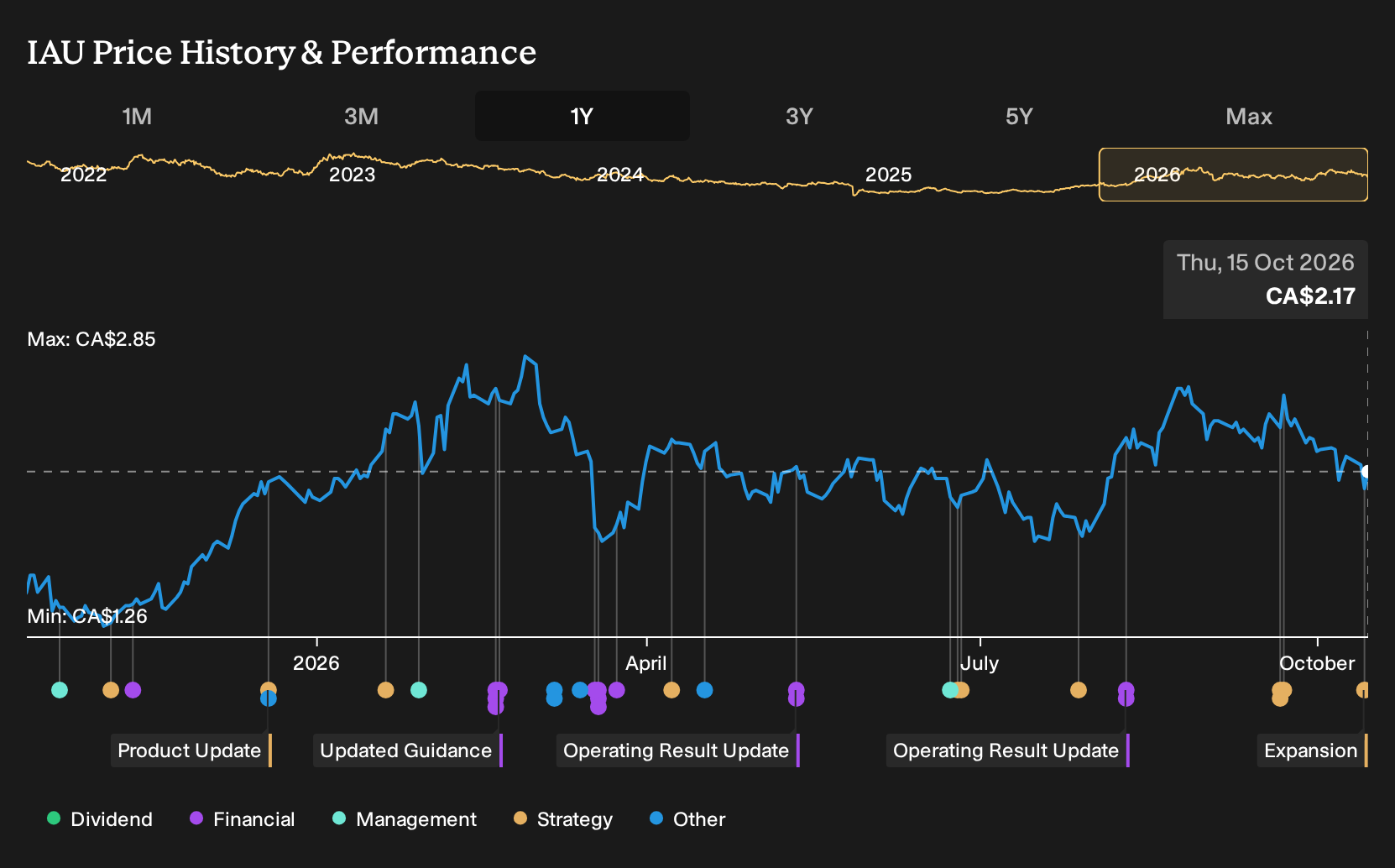Viewport: 1395px width, 868px height.
Task: Open the Product Update event label
Action: 191,750
